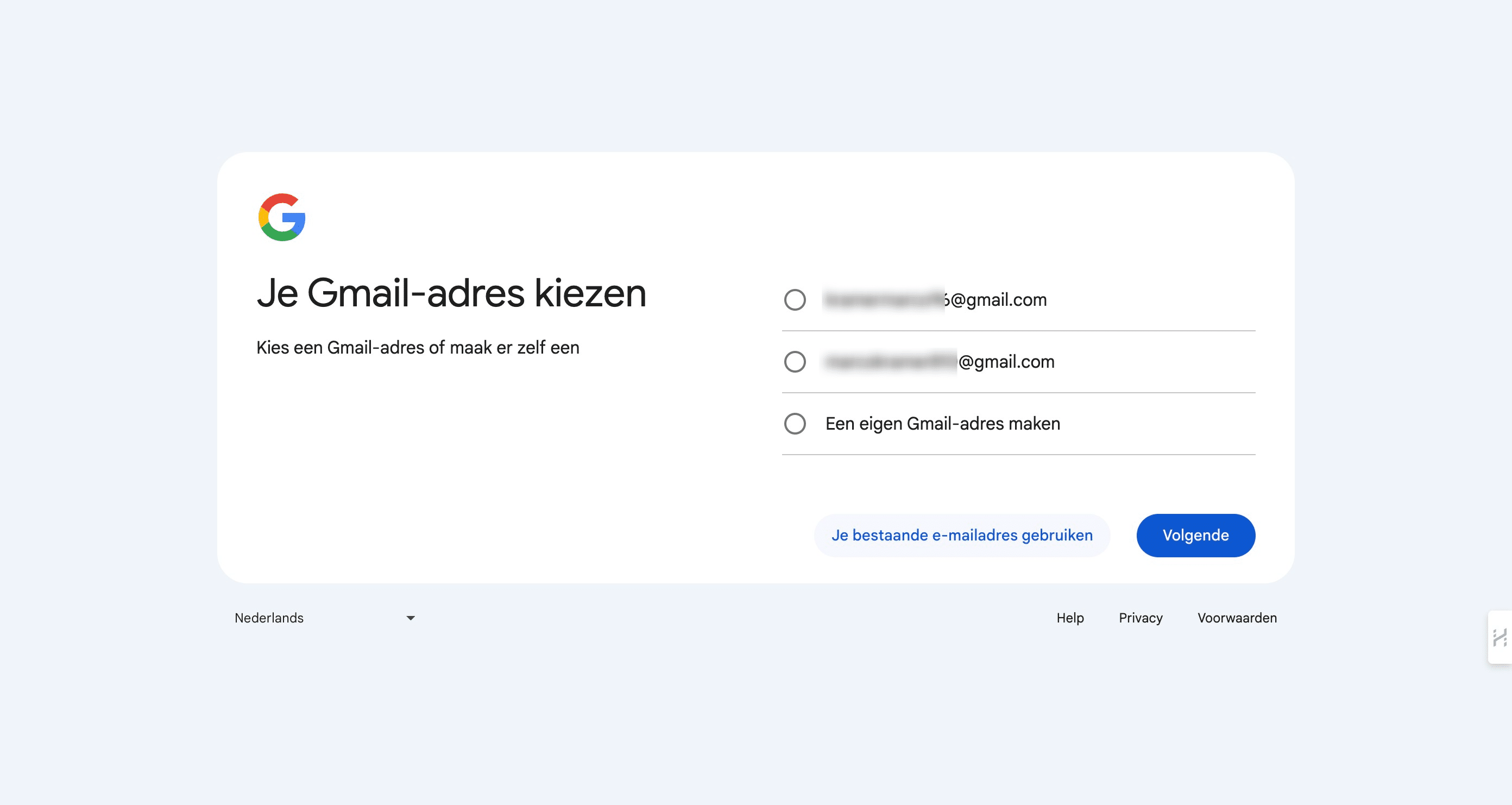Click the Volgende button

pyautogui.click(x=1195, y=535)
